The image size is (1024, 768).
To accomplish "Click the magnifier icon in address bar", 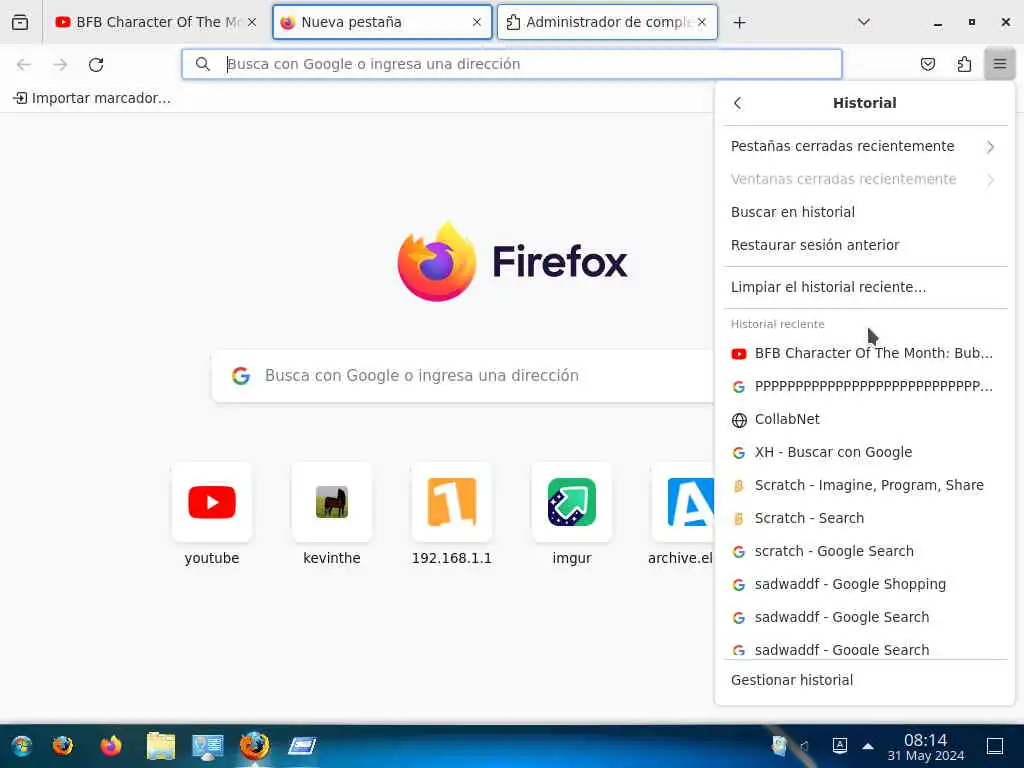I will pos(203,64).
